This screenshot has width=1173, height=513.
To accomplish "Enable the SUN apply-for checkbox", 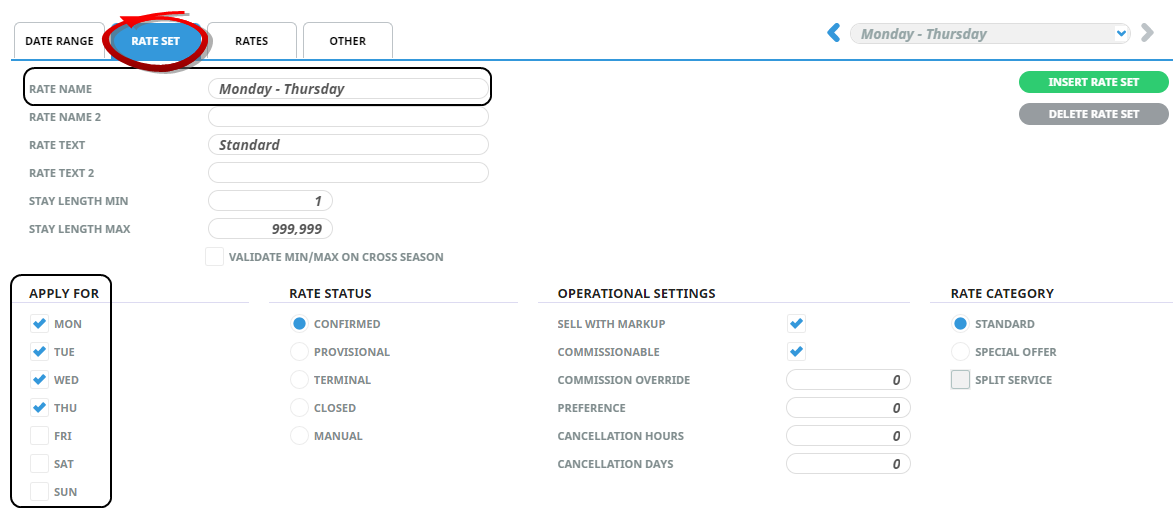I will (40, 492).
